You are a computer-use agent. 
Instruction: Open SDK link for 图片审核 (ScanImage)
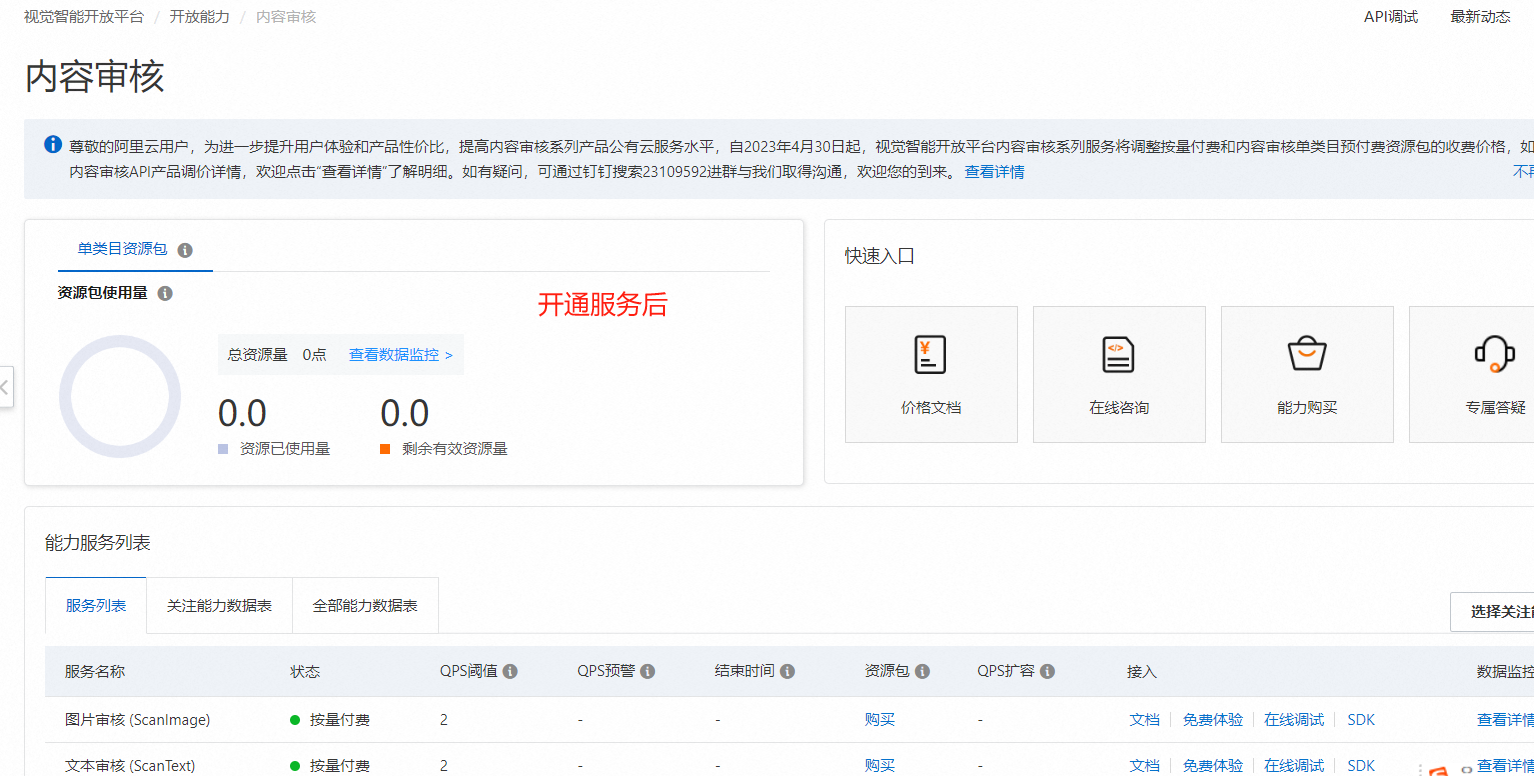[1361, 719]
